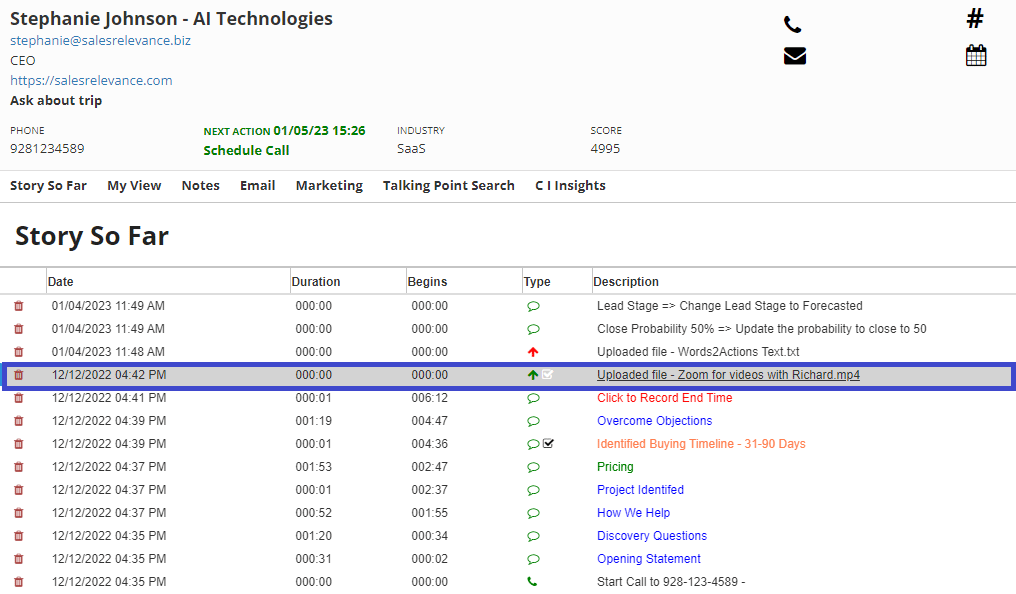Click phone icon on Start Call row

tap(532, 582)
